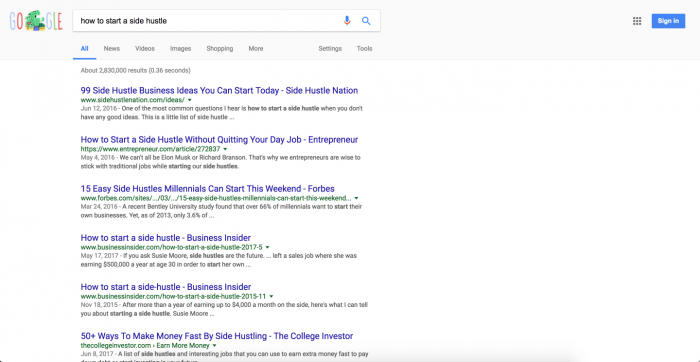Switch to the Shopping tab
The image size is (700, 362).
[x=220, y=49]
